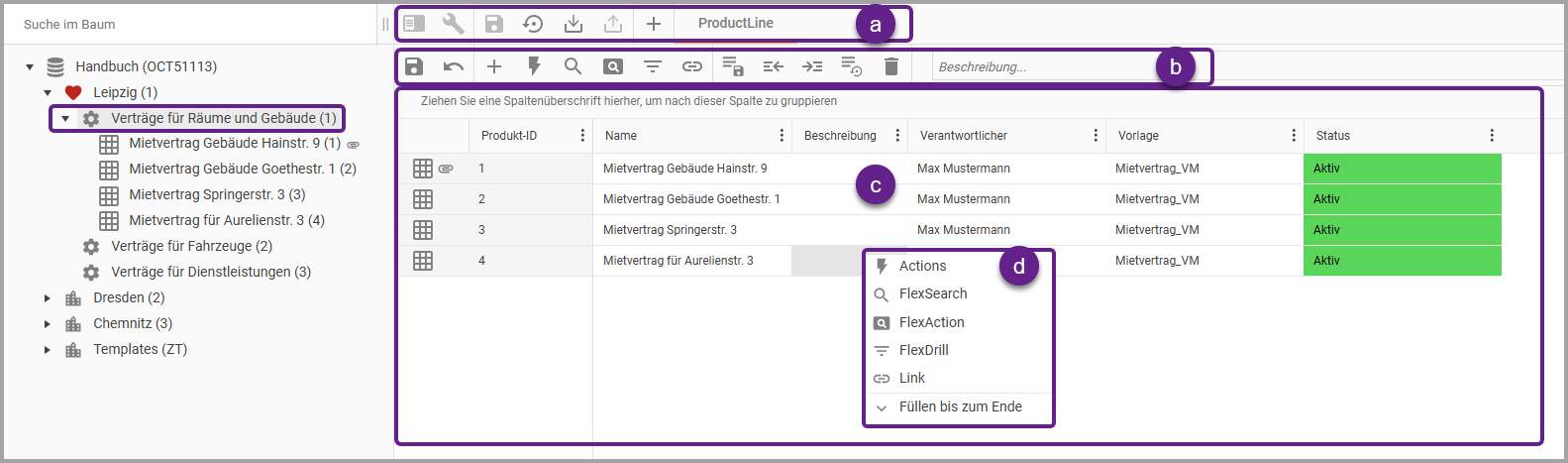Click the filter FlexDrill icon in table toolbar
The height and width of the screenshot is (463, 1568).
tap(653, 66)
